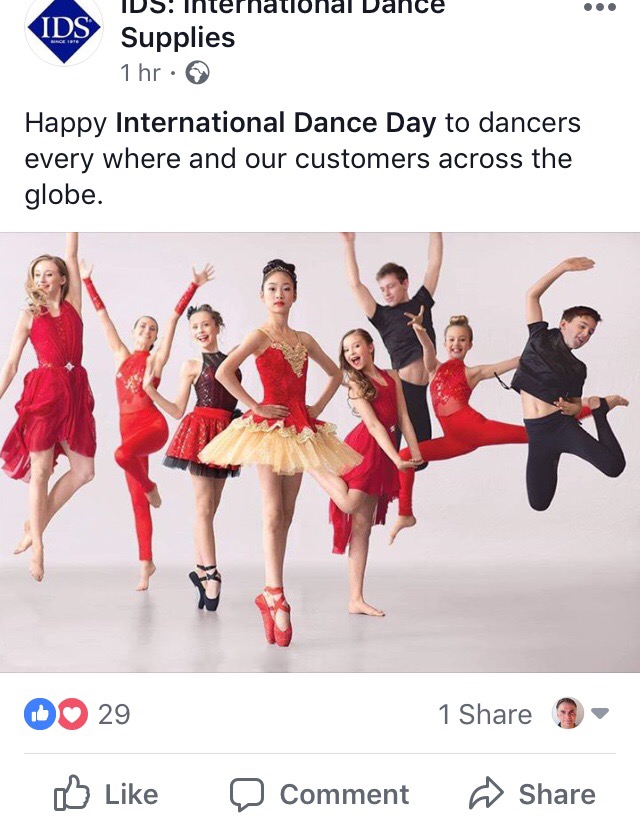Click the 1 hr post timestamp
This screenshot has width=640, height=825.
tap(140, 73)
